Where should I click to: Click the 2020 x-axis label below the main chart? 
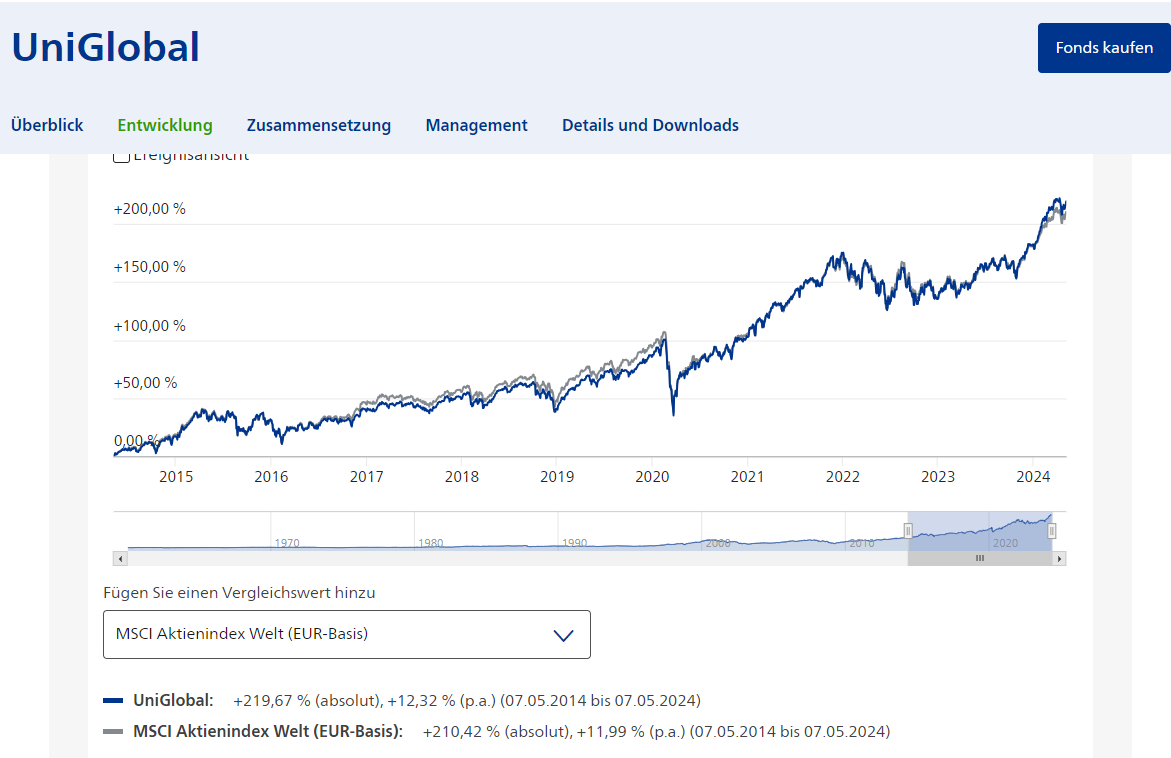[x=652, y=476]
